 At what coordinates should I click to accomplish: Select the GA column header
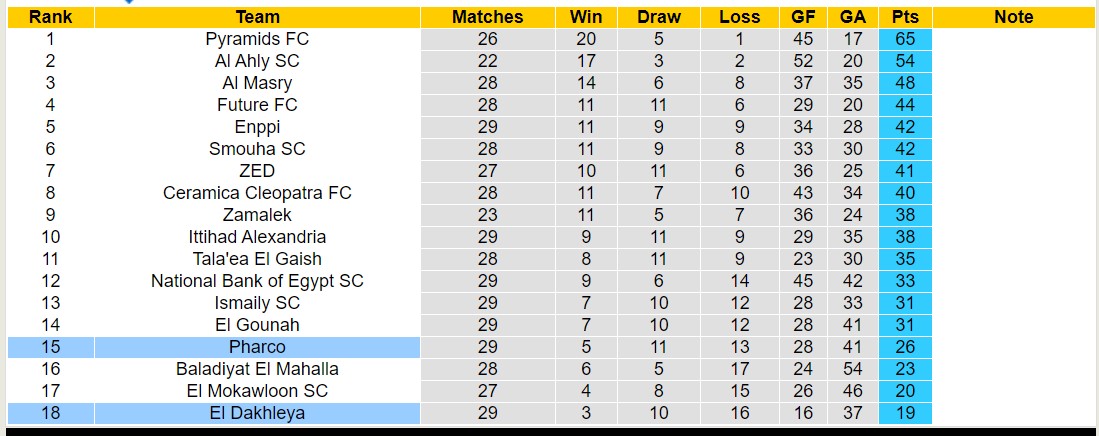point(853,17)
